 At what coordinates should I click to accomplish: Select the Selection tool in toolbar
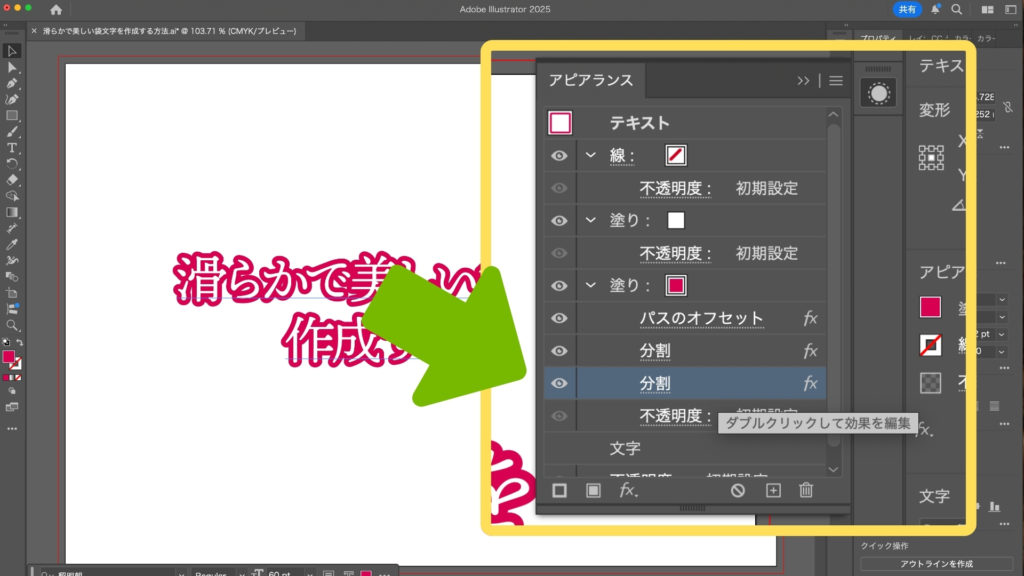pyautogui.click(x=12, y=51)
